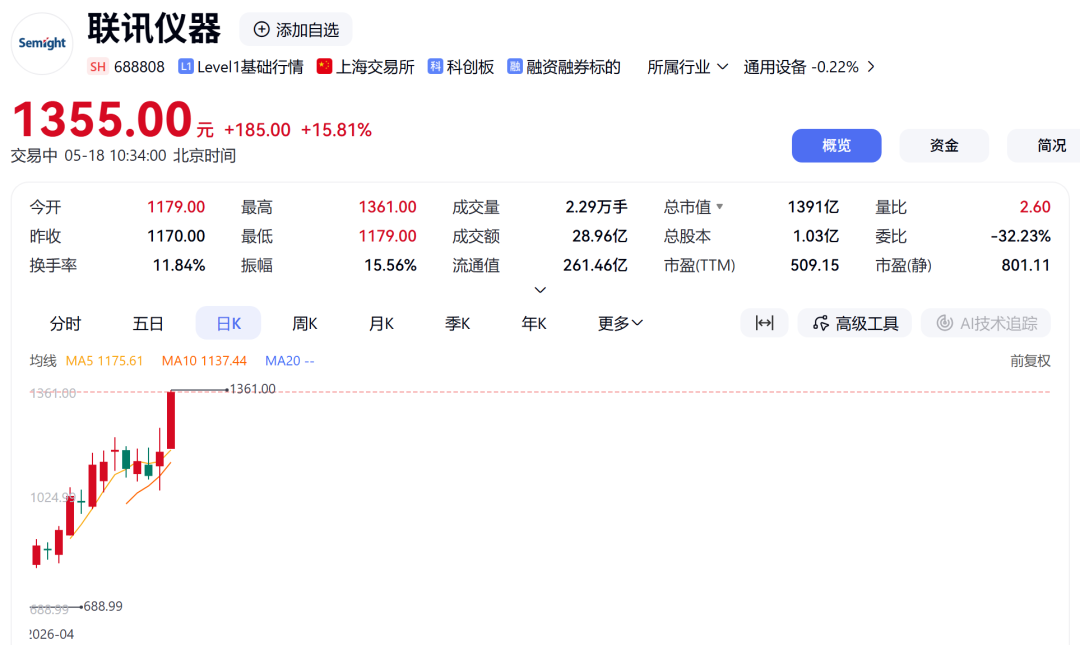Click the China flag icon by 上海交易所

point(324,66)
